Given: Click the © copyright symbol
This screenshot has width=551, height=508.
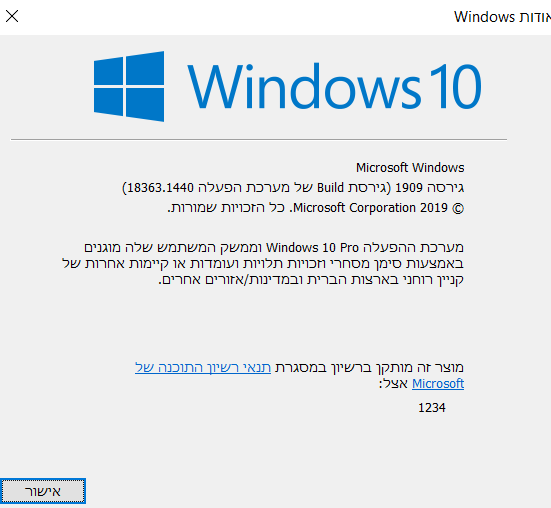Looking at the screenshot, I should click(458, 209).
